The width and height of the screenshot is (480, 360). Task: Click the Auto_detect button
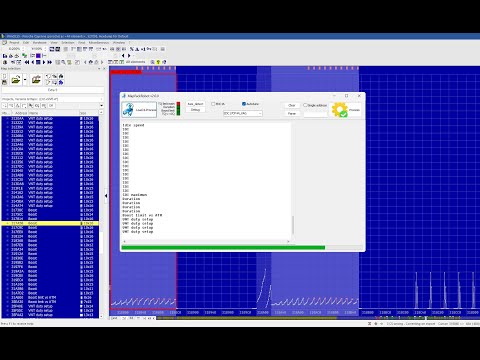(x=195, y=104)
